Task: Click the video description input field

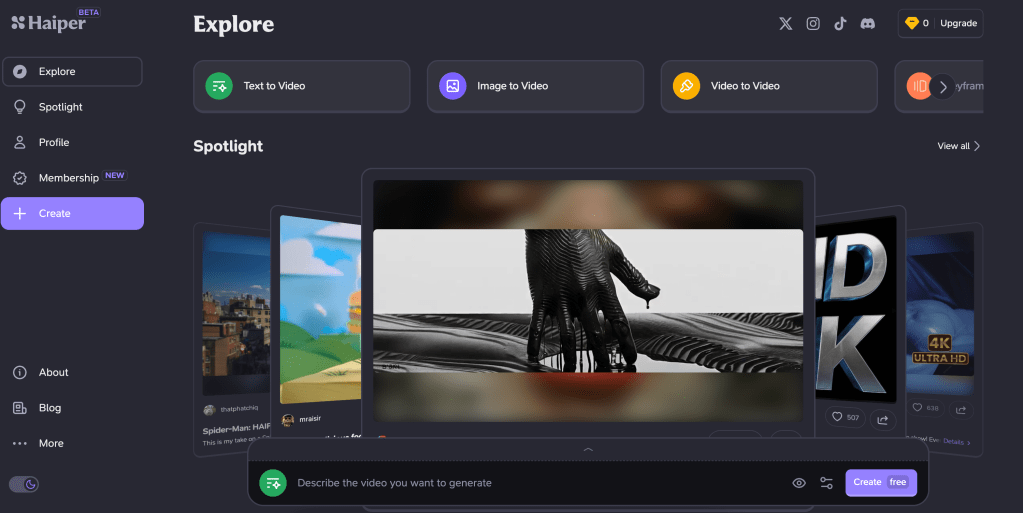Action: pos(530,483)
